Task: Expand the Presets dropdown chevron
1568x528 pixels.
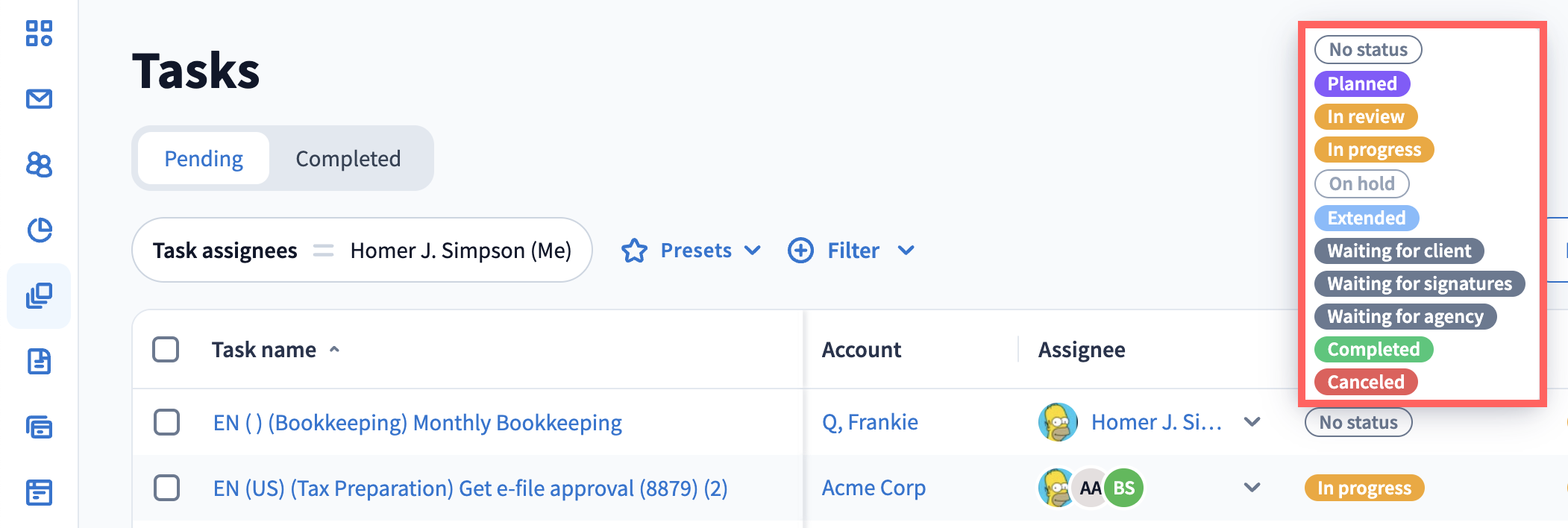Action: (x=753, y=251)
